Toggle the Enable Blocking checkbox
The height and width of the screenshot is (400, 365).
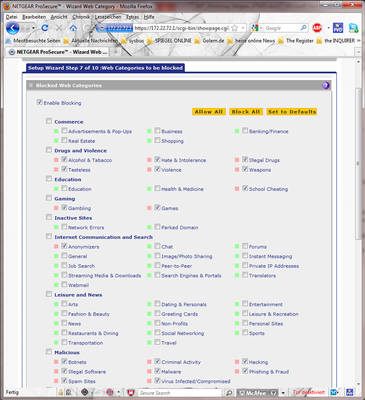(x=39, y=102)
